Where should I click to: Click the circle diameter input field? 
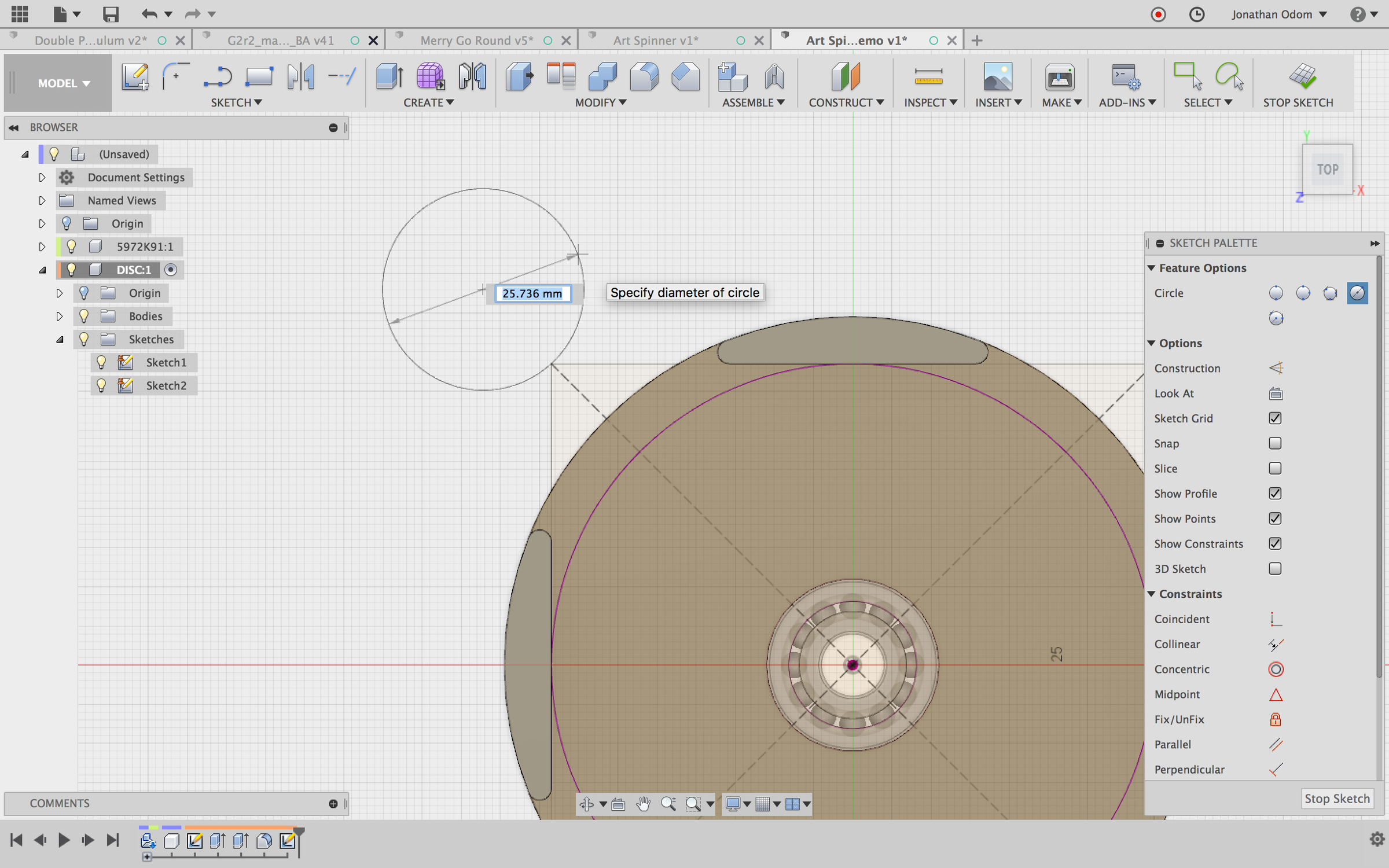pyautogui.click(x=532, y=293)
